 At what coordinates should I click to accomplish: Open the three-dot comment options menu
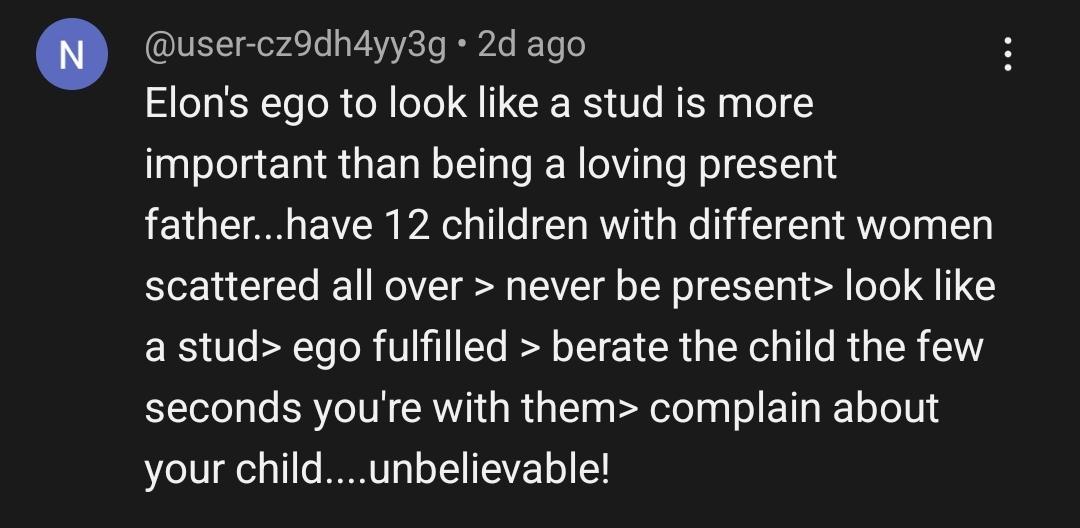(x=1007, y=55)
